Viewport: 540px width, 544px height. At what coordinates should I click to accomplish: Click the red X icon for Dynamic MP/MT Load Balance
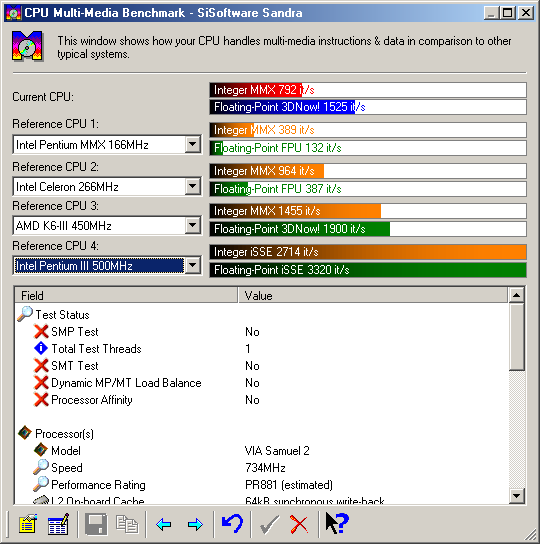click(x=41, y=382)
